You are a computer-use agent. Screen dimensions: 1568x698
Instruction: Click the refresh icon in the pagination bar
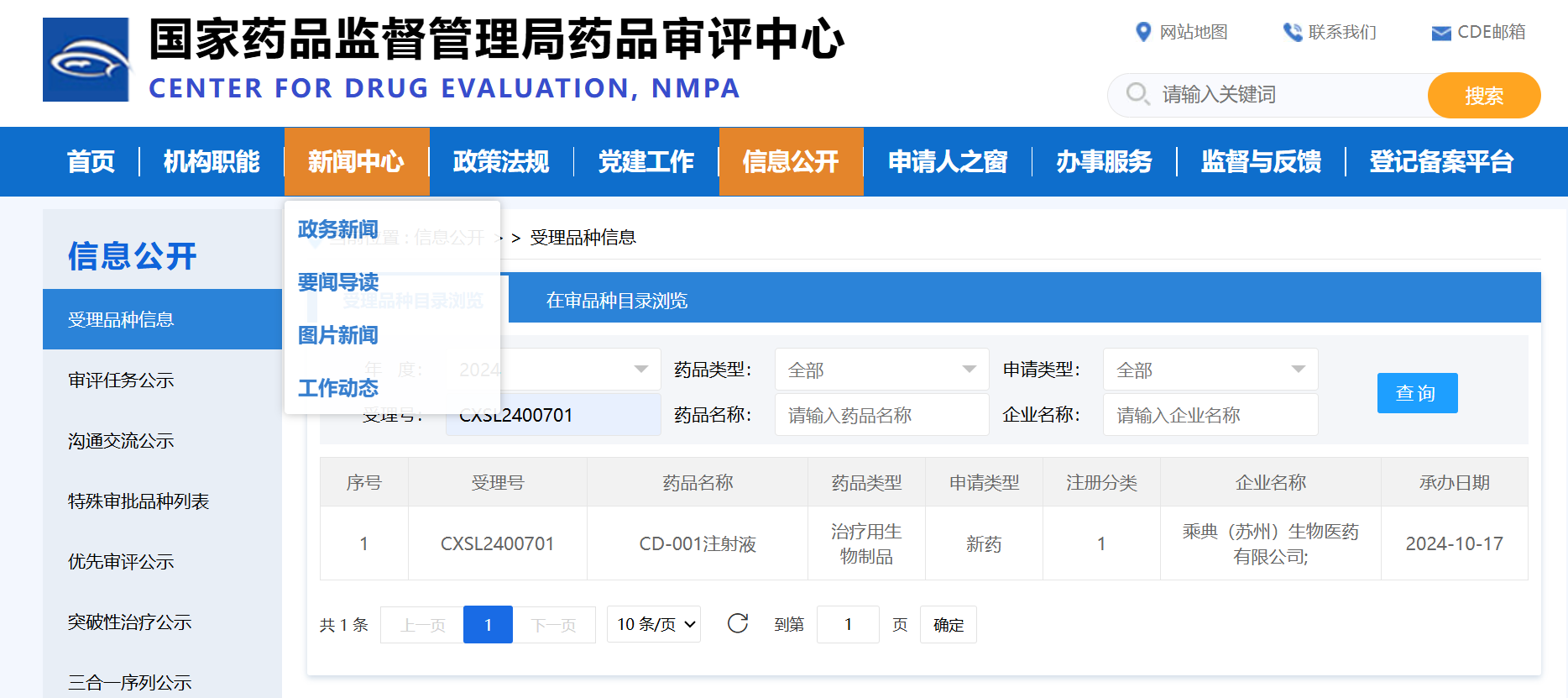tap(738, 623)
